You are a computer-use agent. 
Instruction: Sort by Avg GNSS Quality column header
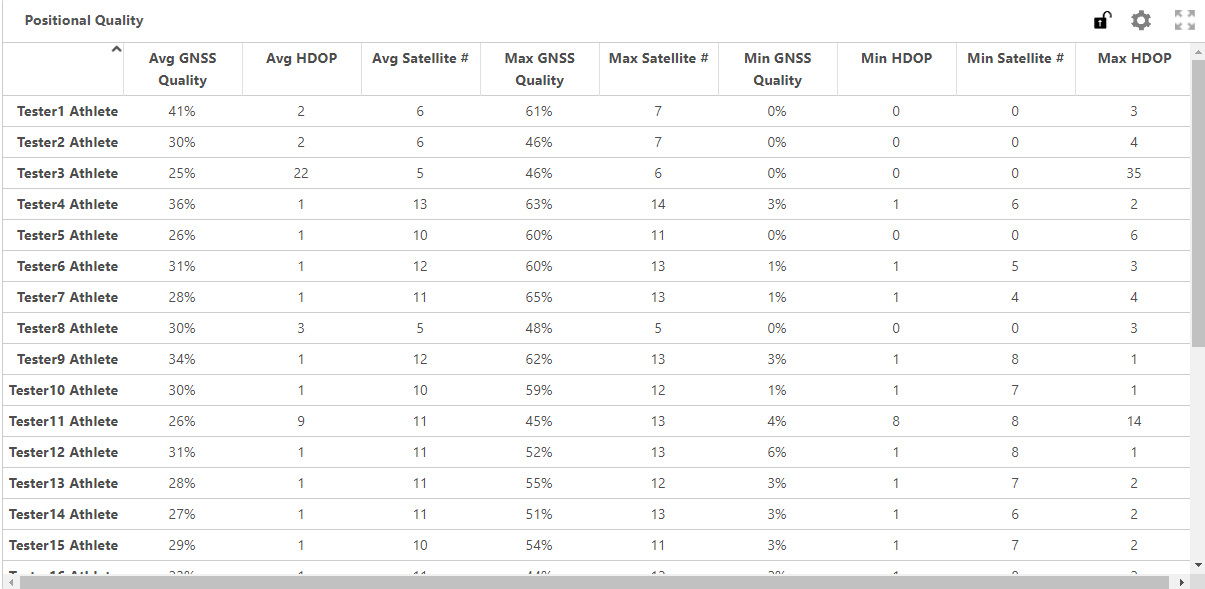pyautogui.click(x=182, y=69)
